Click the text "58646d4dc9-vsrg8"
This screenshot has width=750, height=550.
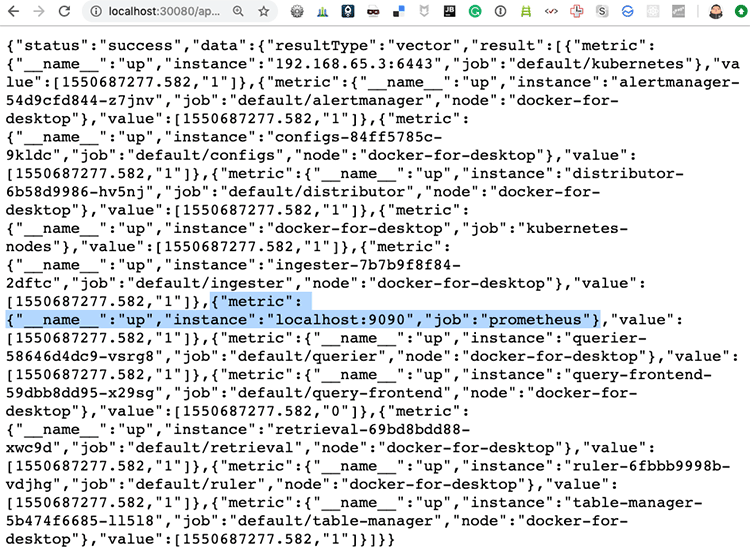click(80, 356)
